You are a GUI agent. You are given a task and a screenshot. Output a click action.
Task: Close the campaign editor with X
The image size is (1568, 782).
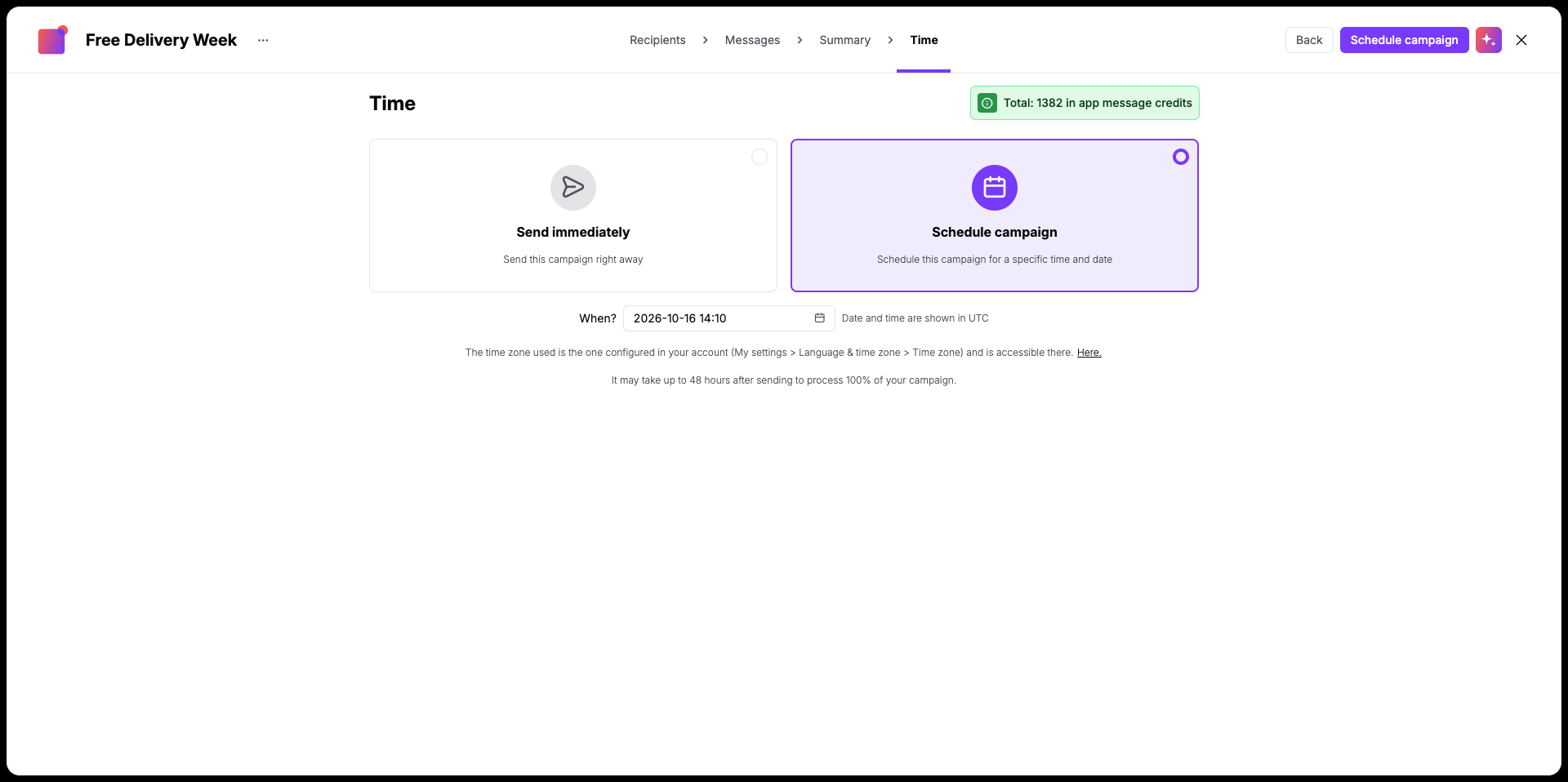1521,40
